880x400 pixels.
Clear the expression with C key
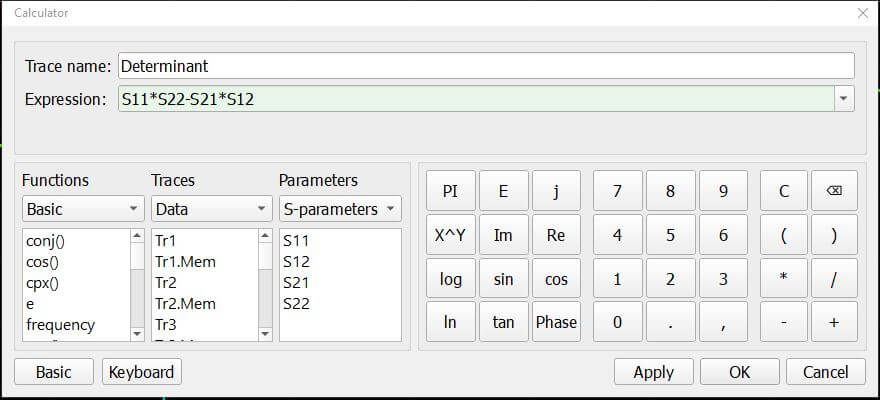(x=784, y=191)
